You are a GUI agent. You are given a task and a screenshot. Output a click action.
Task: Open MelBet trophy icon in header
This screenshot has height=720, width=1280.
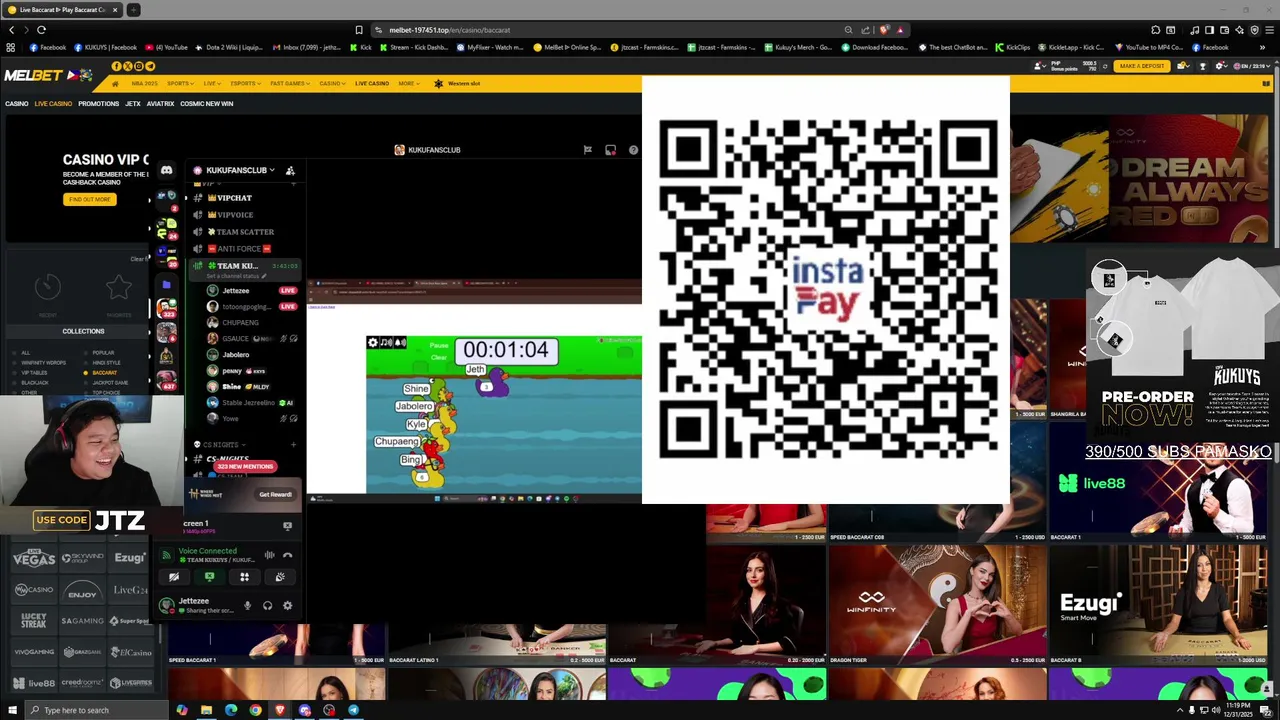(x=1203, y=66)
